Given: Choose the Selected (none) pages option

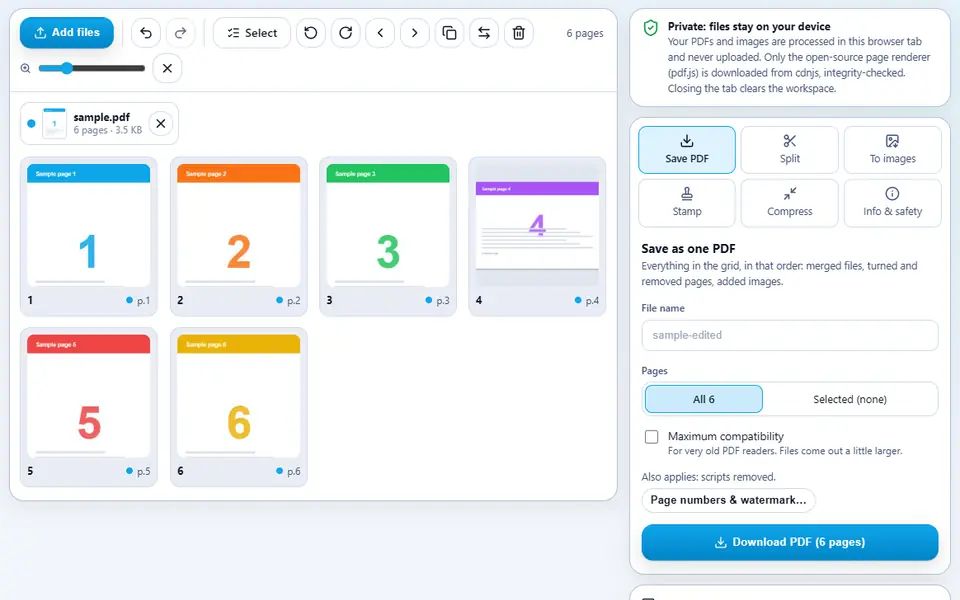Looking at the screenshot, I should tap(850, 399).
